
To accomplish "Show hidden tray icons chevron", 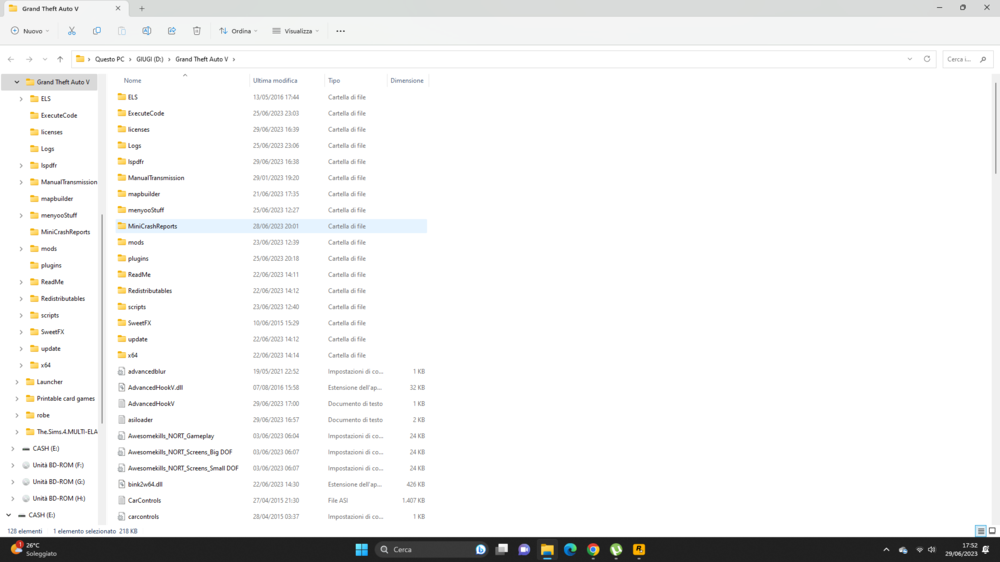I will coord(886,549).
